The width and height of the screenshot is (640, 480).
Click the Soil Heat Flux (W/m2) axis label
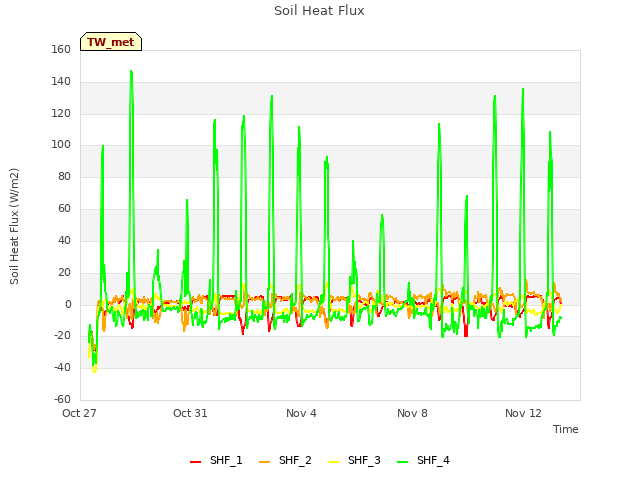tap(14, 226)
